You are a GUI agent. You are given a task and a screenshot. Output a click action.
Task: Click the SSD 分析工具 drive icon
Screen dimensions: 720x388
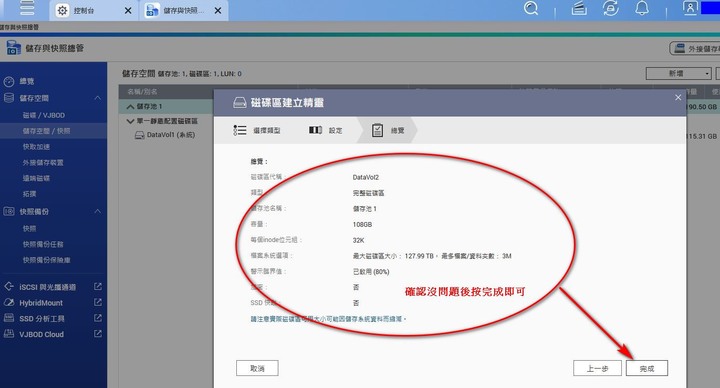9,318
